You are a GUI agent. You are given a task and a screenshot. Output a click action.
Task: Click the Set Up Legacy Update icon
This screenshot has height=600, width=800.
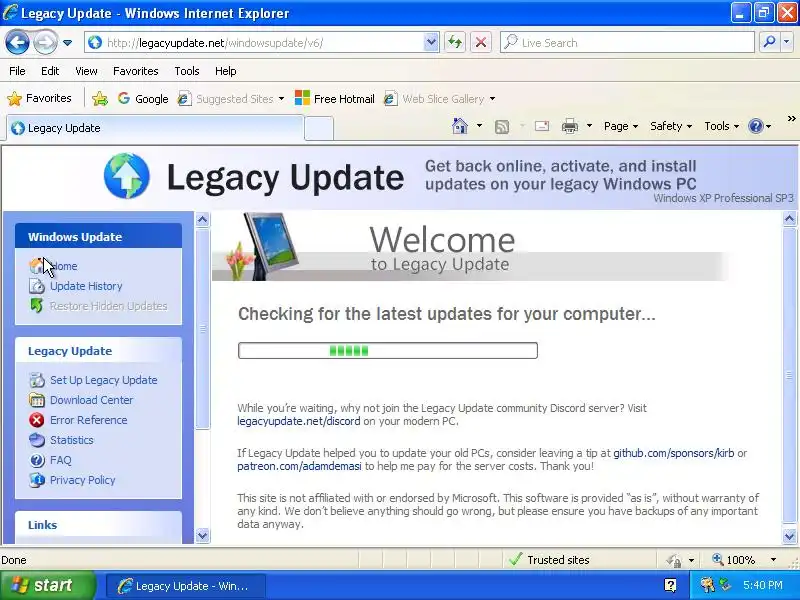(37, 380)
